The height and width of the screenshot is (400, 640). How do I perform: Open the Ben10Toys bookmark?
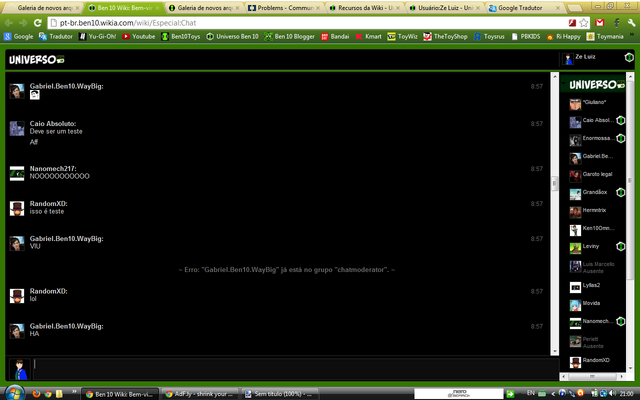coord(181,36)
